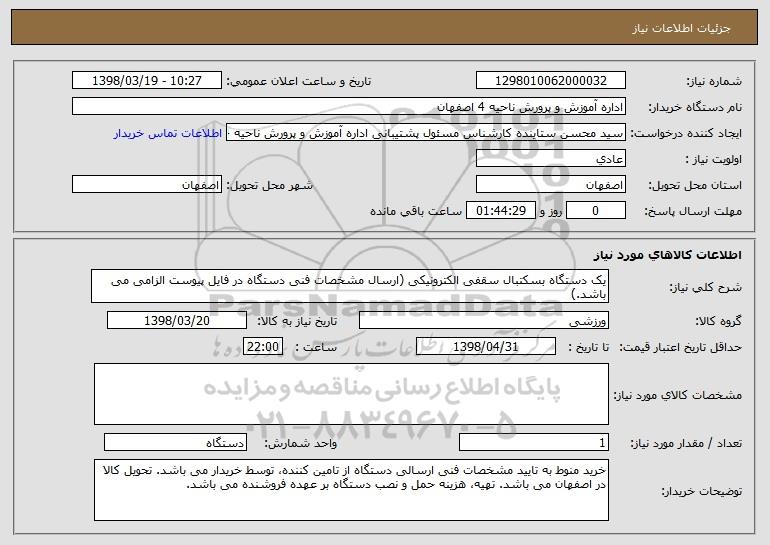
Task: Click the request creator field سید محسن ستاینده
Action: 426,133
